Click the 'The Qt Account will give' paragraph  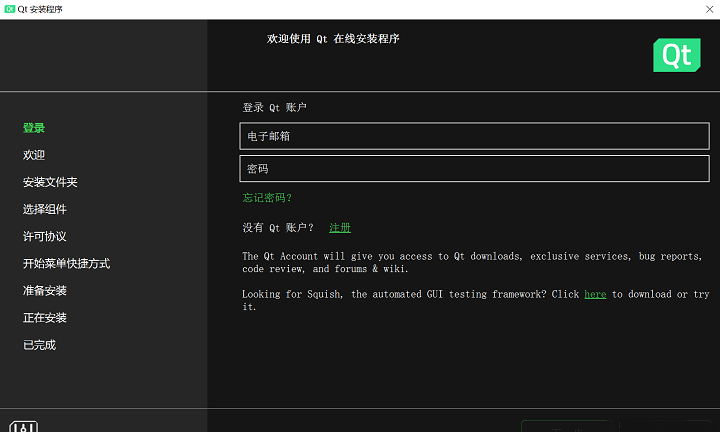point(472,263)
